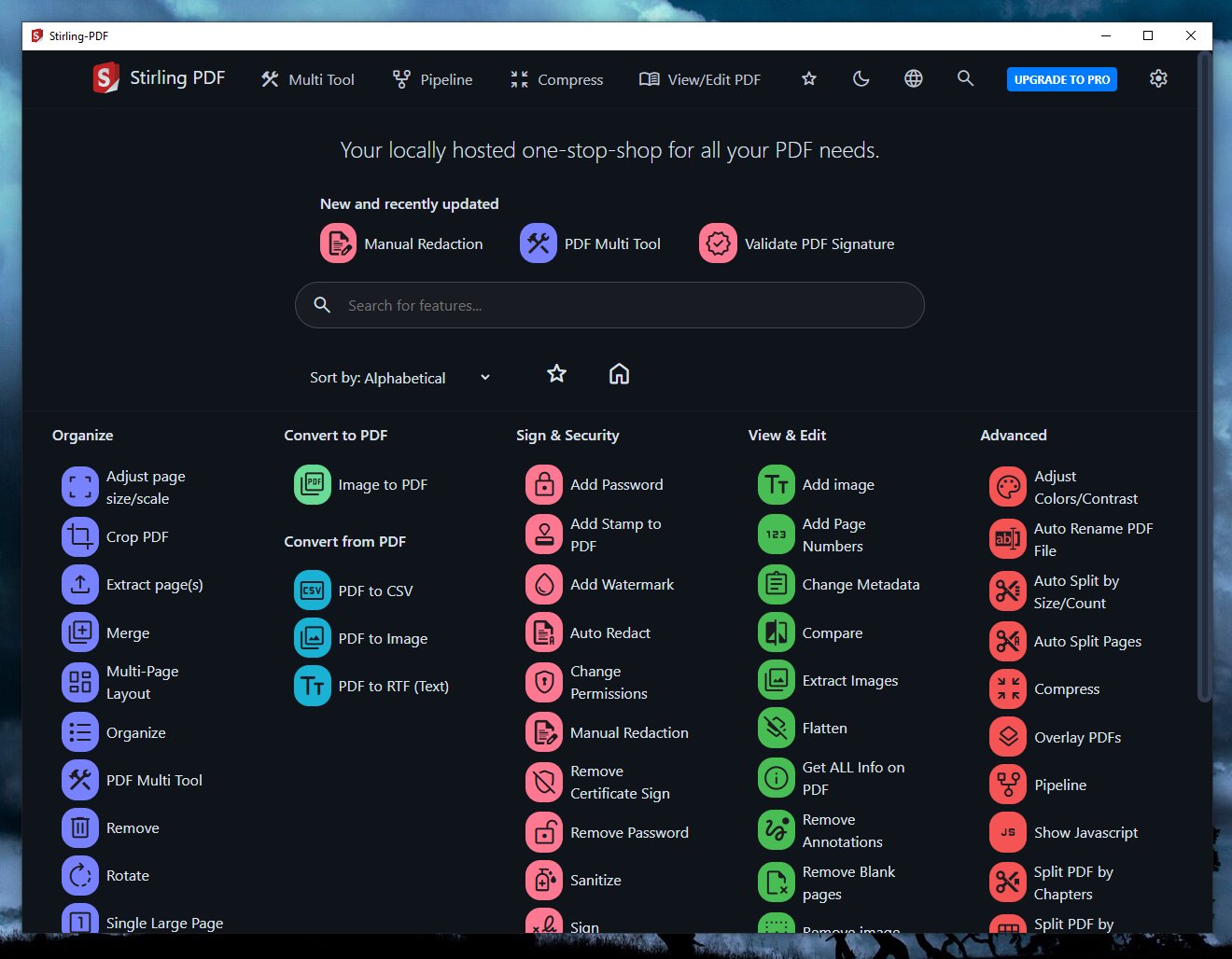The height and width of the screenshot is (959, 1232).
Task: Open the Change Permissions shield icon
Action: tap(544, 682)
